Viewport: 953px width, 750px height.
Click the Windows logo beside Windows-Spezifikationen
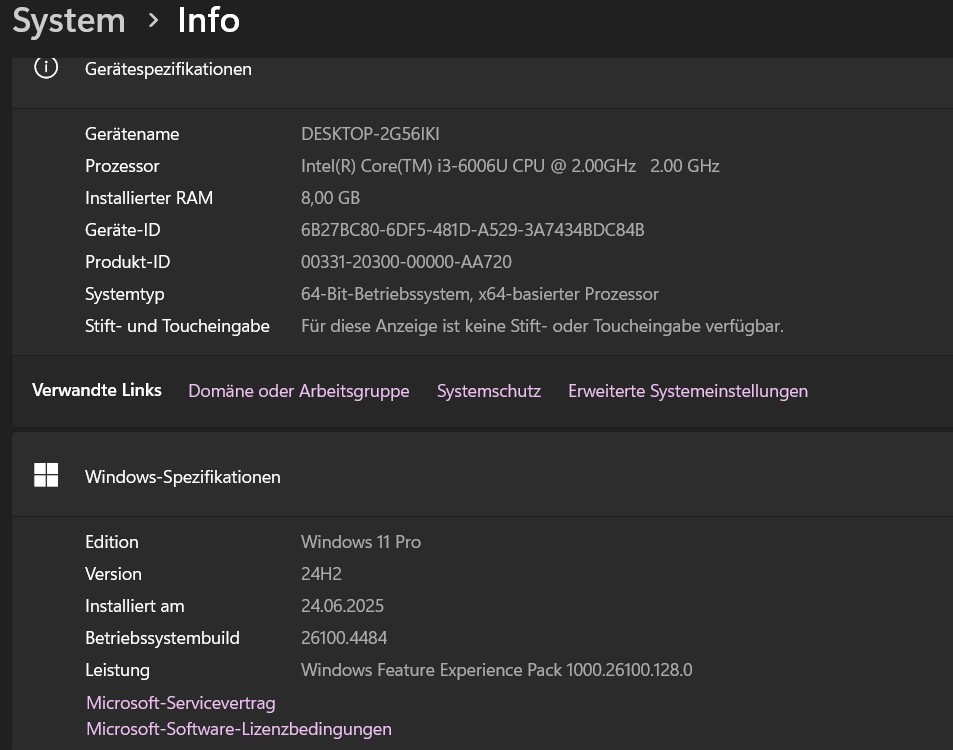(x=46, y=475)
